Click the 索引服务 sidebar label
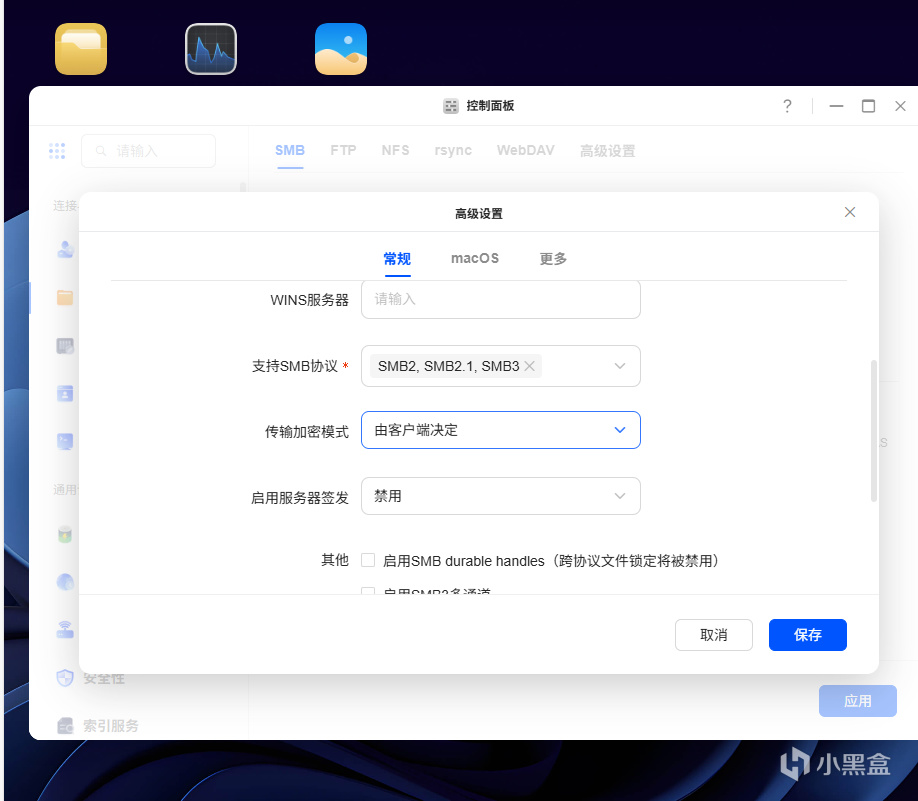Viewport: 918px width, 801px height. 111,726
